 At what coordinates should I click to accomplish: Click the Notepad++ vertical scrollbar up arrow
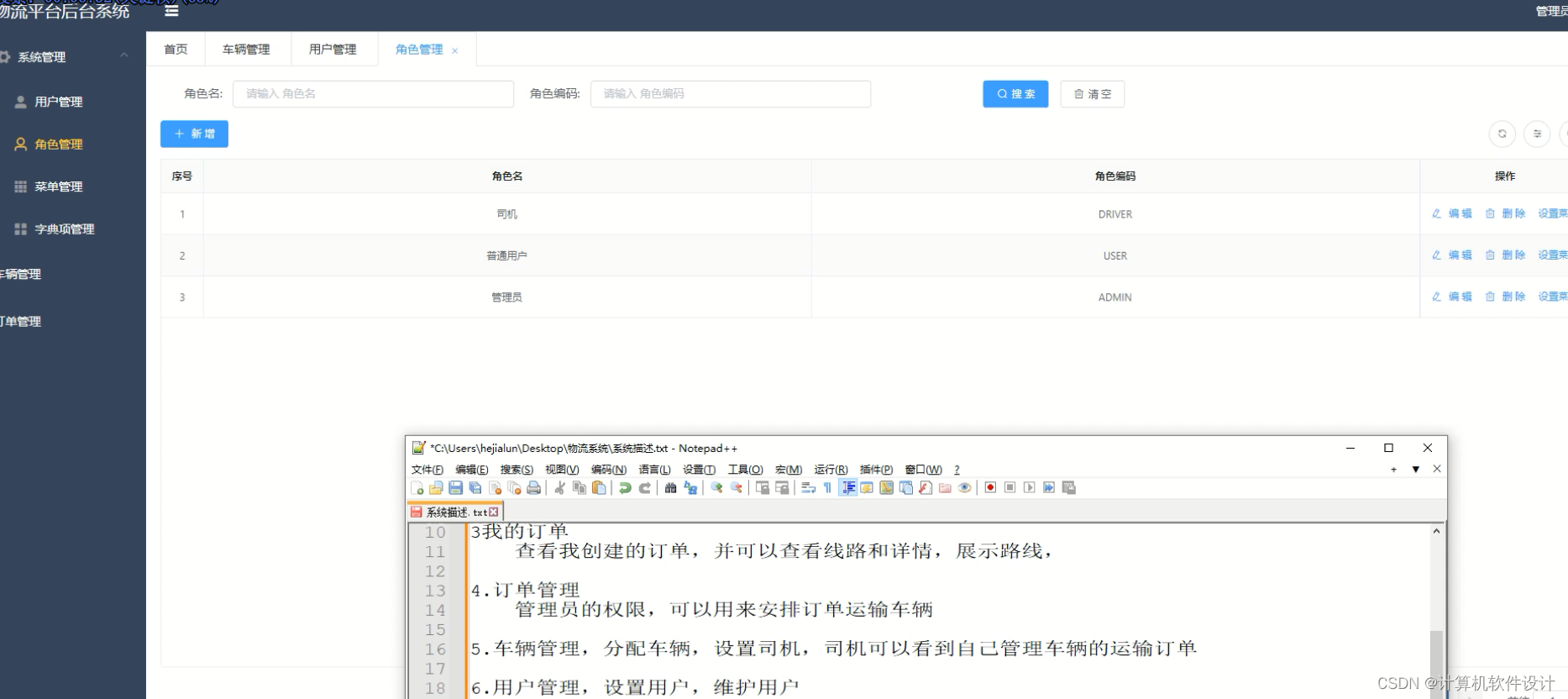pos(1436,531)
